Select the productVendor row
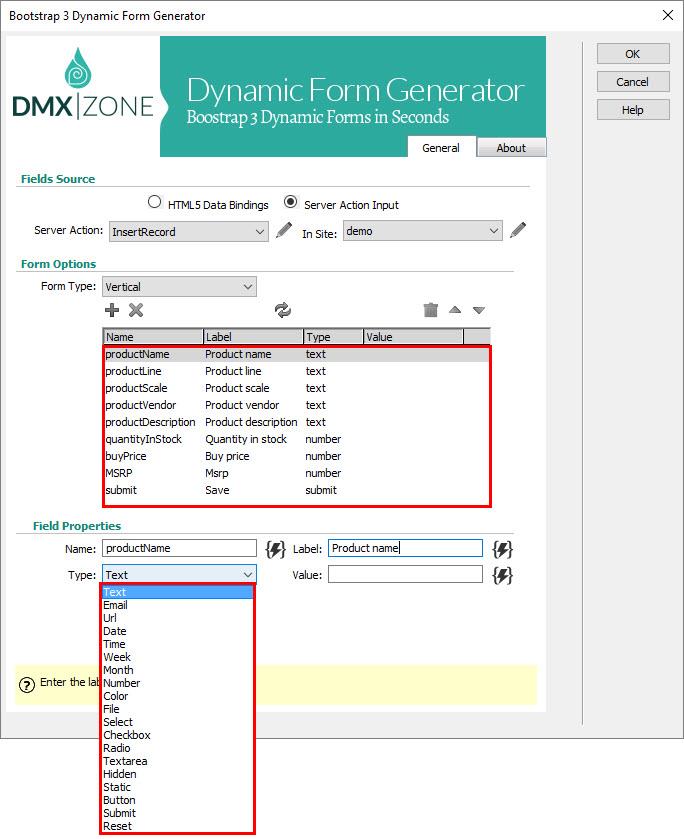Image resolution: width=684 pixels, height=839 pixels. pos(297,406)
